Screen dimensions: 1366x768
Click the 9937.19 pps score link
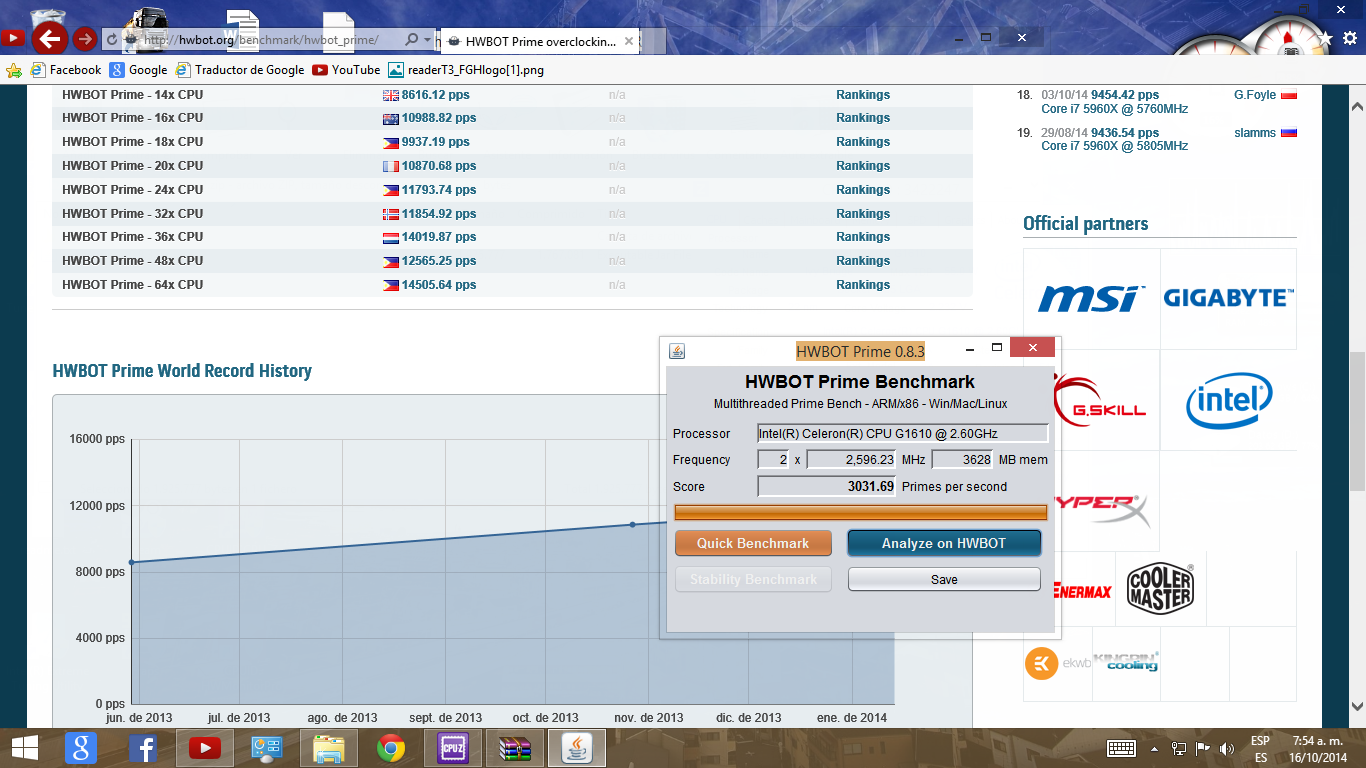tap(435, 142)
